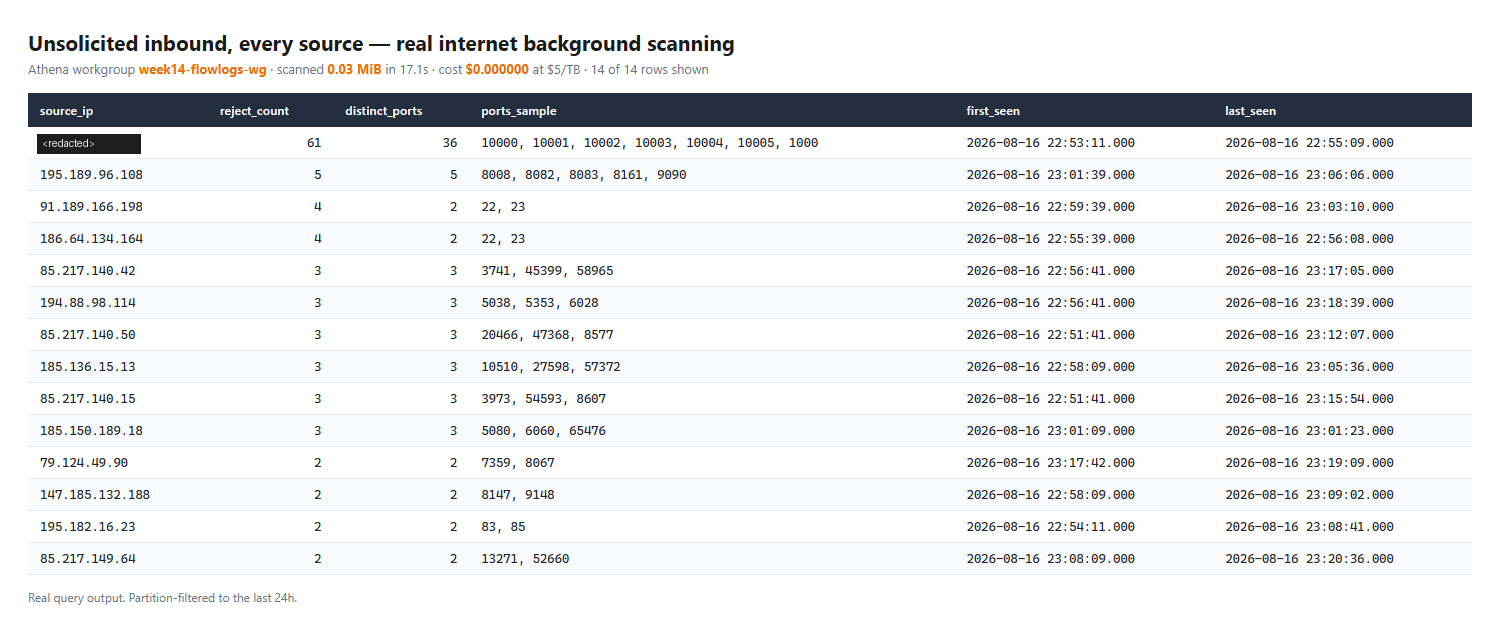Screen dimensions: 1500x633
Task: Click ports sample 10510, 27598, 57372
Action: click(x=551, y=367)
